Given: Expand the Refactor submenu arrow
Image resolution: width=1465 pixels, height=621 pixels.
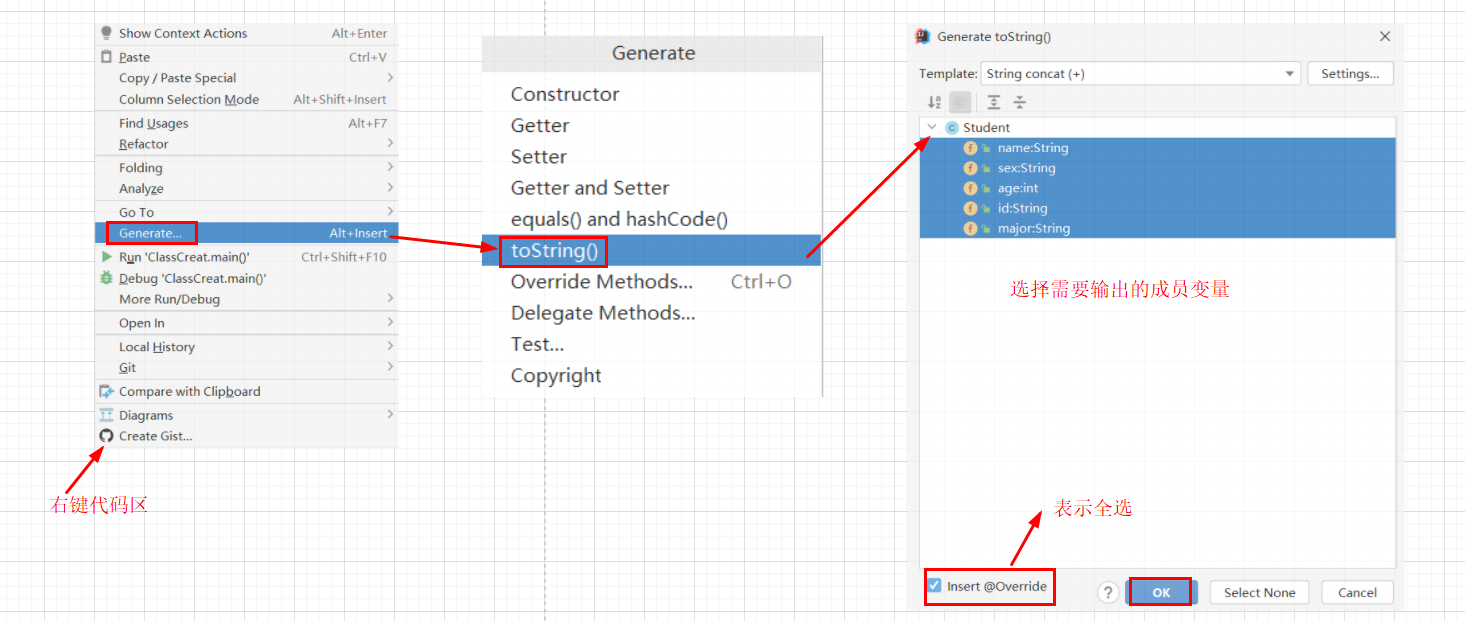Looking at the screenshot, I should coord(390,143).
